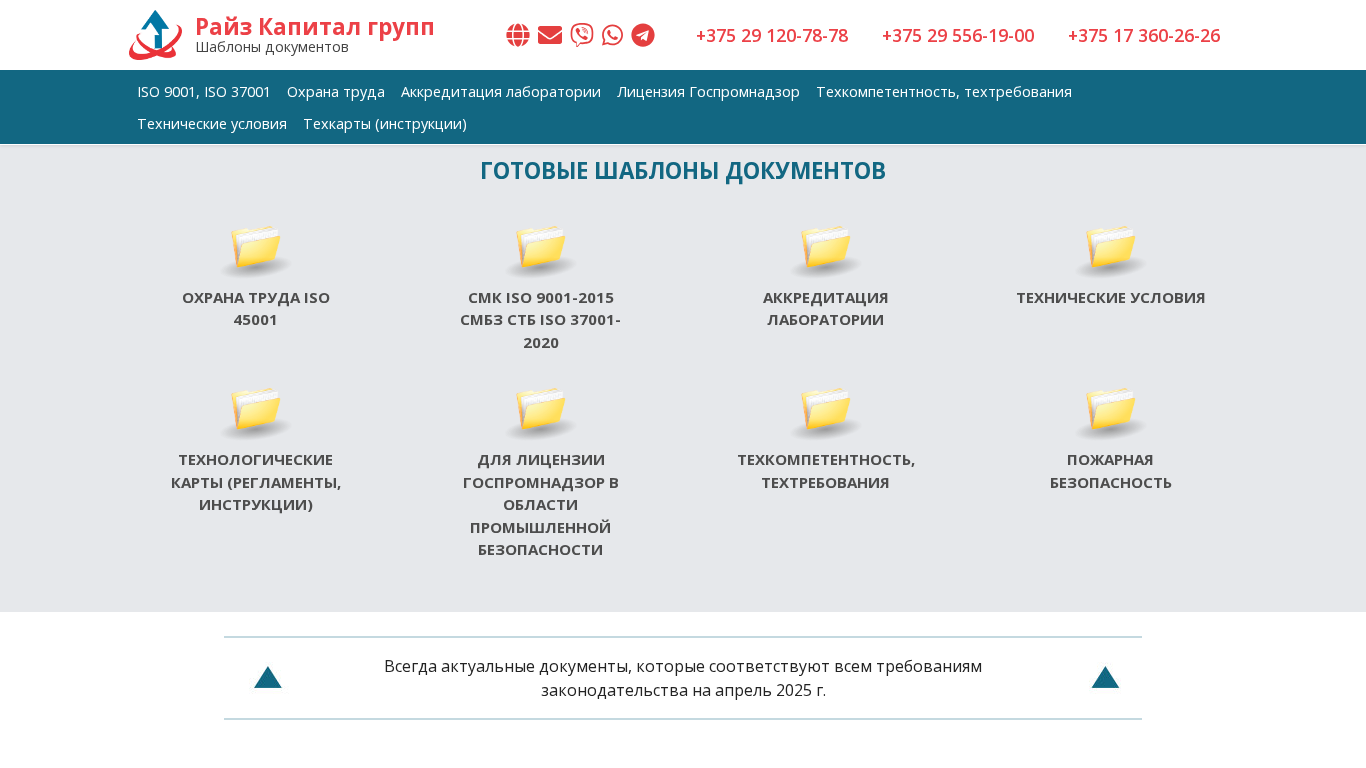
Task: Click the right blue up-arrow triangle
Action: (1105, 677)
